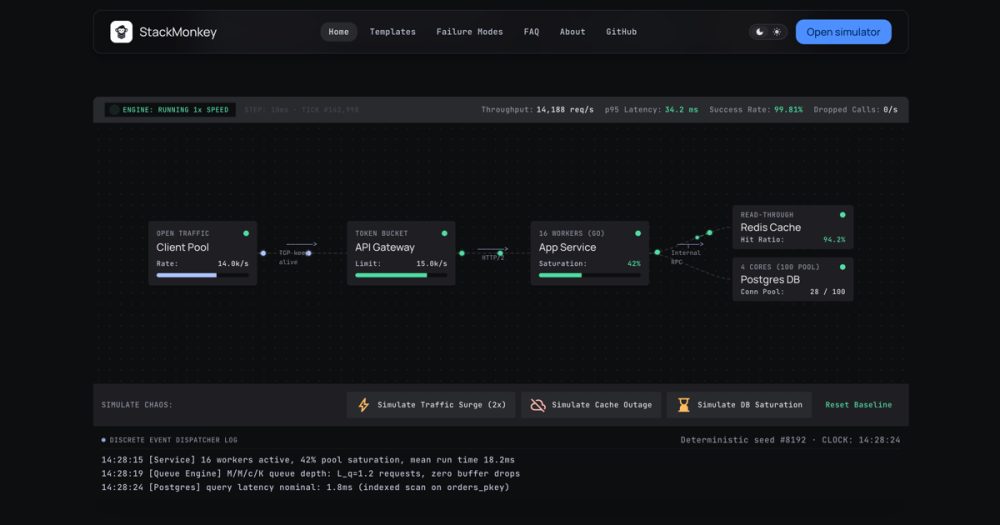Click the Redis Cache green status dot
Image resolution: width=1000 pixels, height=525 pixels.
coord(842,215)
